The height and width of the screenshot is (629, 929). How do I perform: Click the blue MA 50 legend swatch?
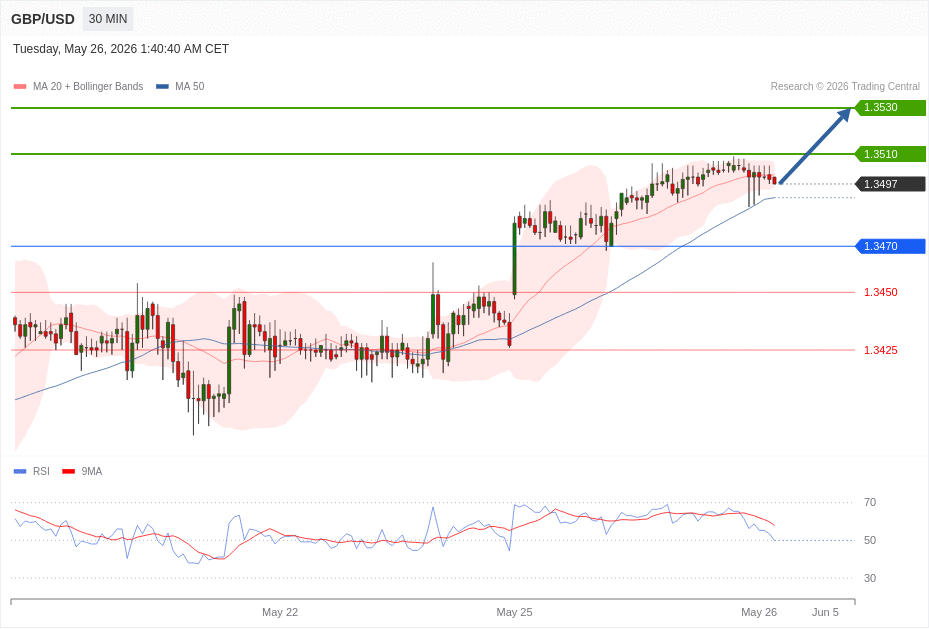[x=162, y=86]
